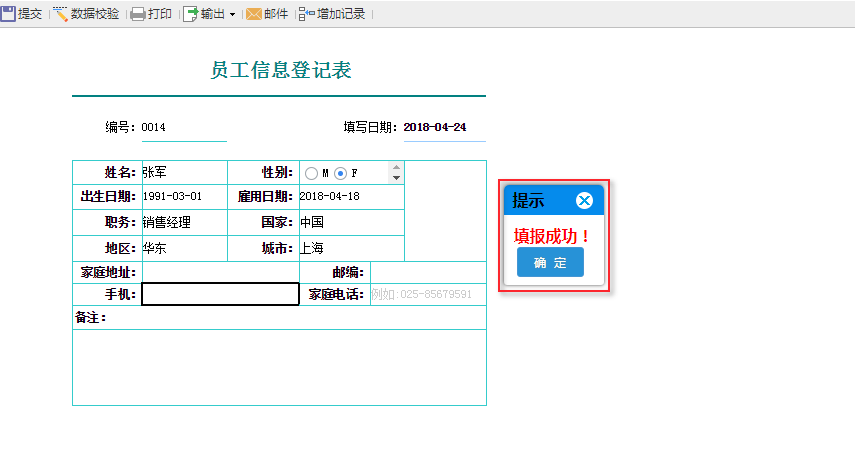Click the green export arrow icon
This screenshot has width=855, height=476.
(190, 14)
